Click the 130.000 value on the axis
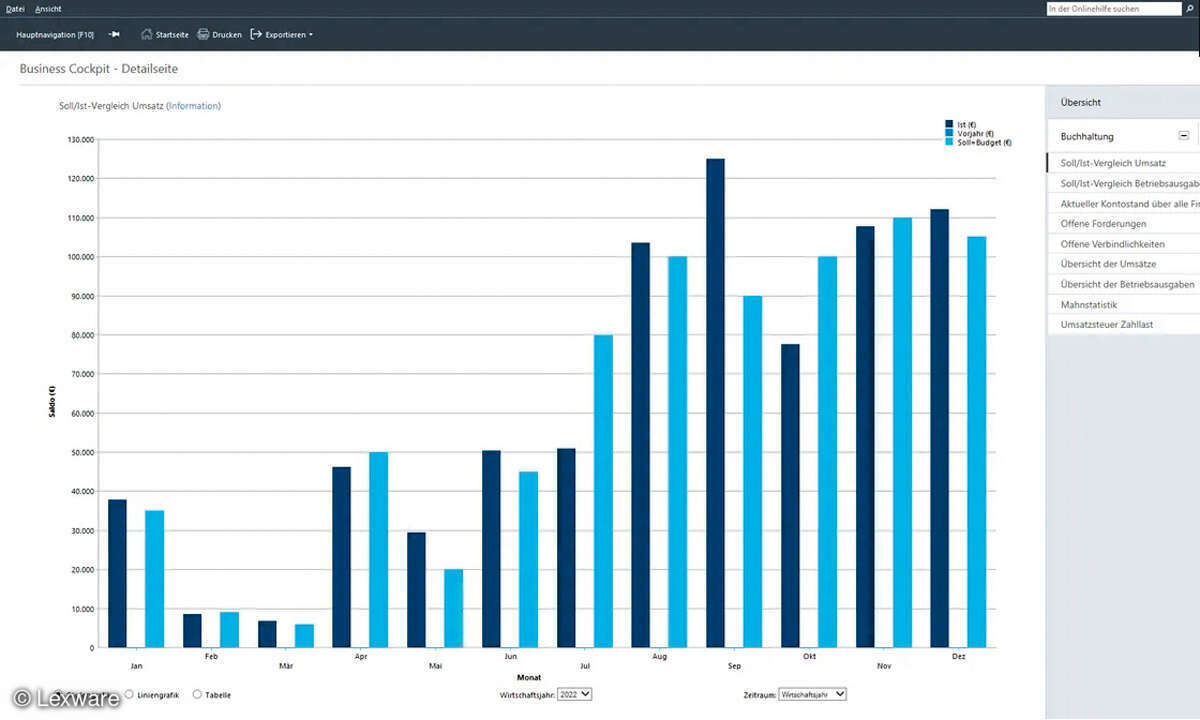Image resolution: width=1200 pixels, height=720 pixels. tap(80, 139)
